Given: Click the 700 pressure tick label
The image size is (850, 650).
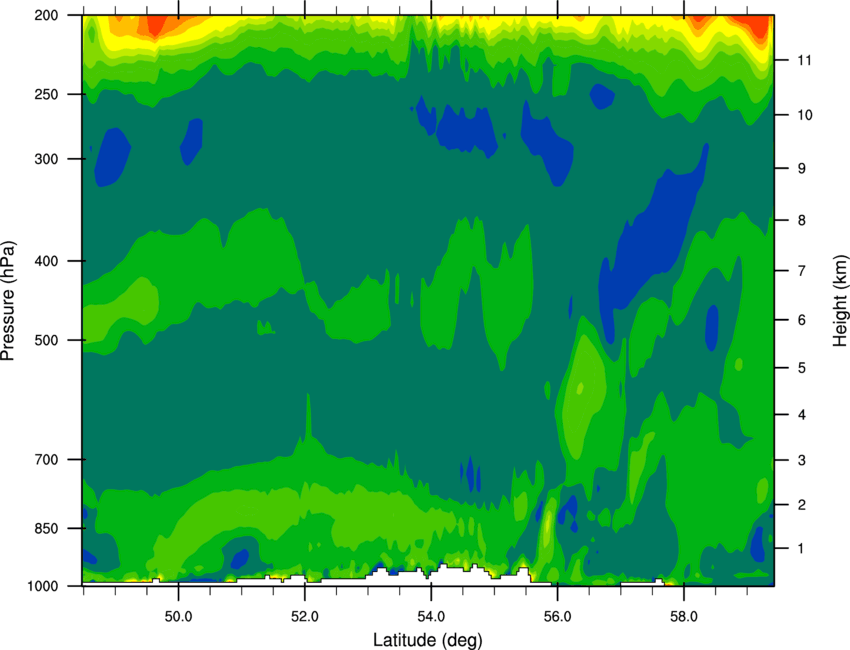Looking at the screenshot, I should click(x=46, y=459).
